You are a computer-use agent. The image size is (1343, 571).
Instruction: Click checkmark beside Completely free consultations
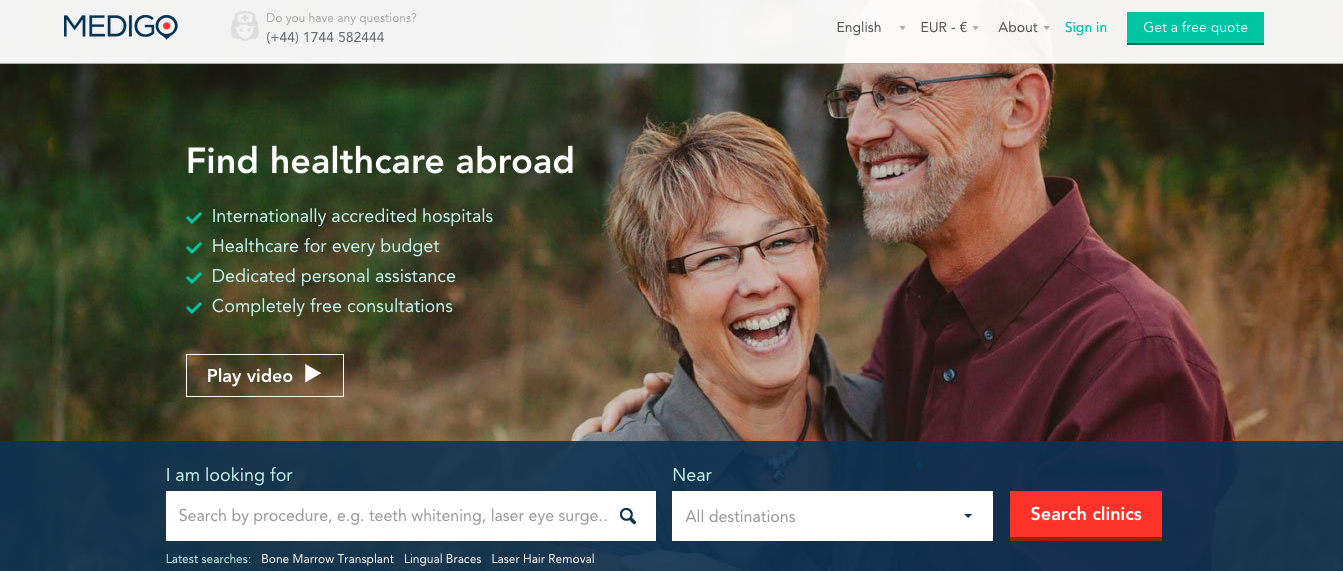(x=194, y=307)
